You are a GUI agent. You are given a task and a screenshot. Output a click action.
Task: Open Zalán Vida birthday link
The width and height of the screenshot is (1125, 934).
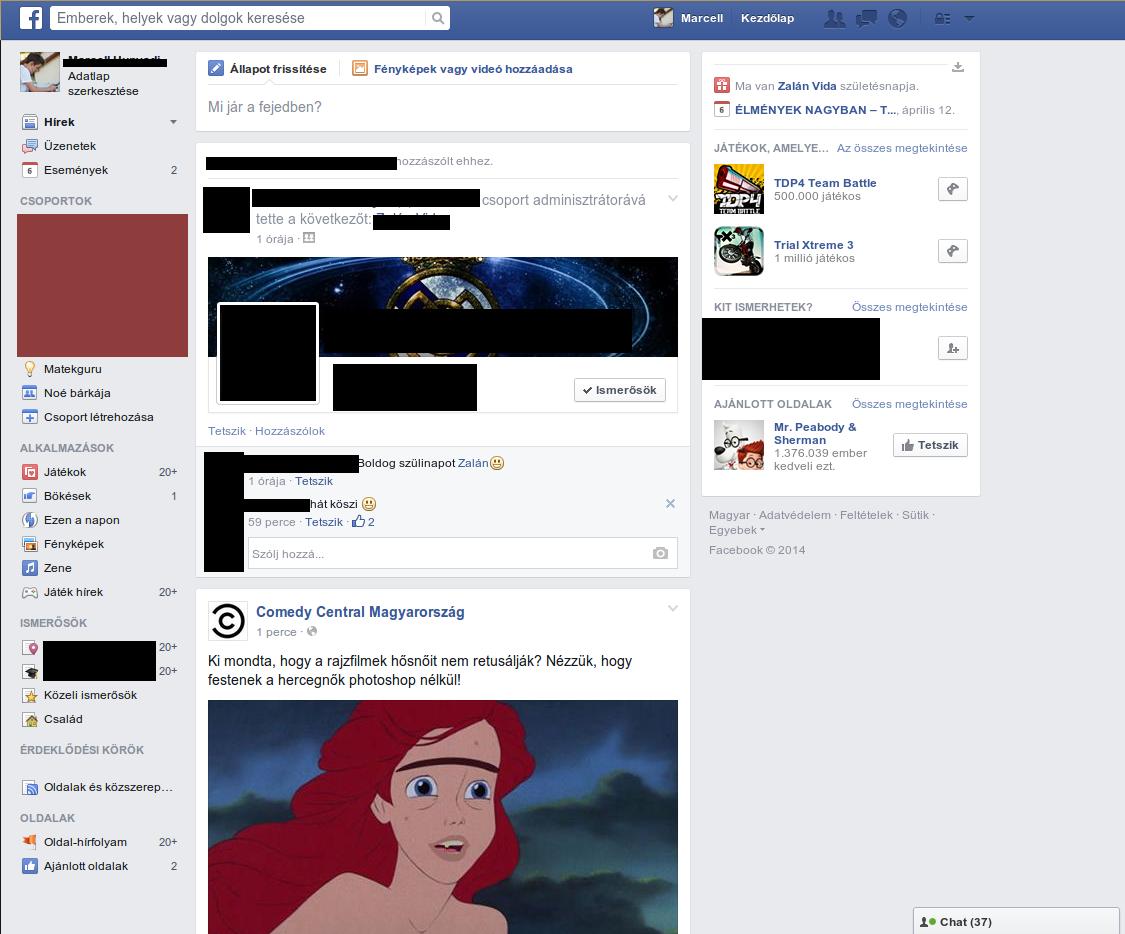[x=807, y=86]
